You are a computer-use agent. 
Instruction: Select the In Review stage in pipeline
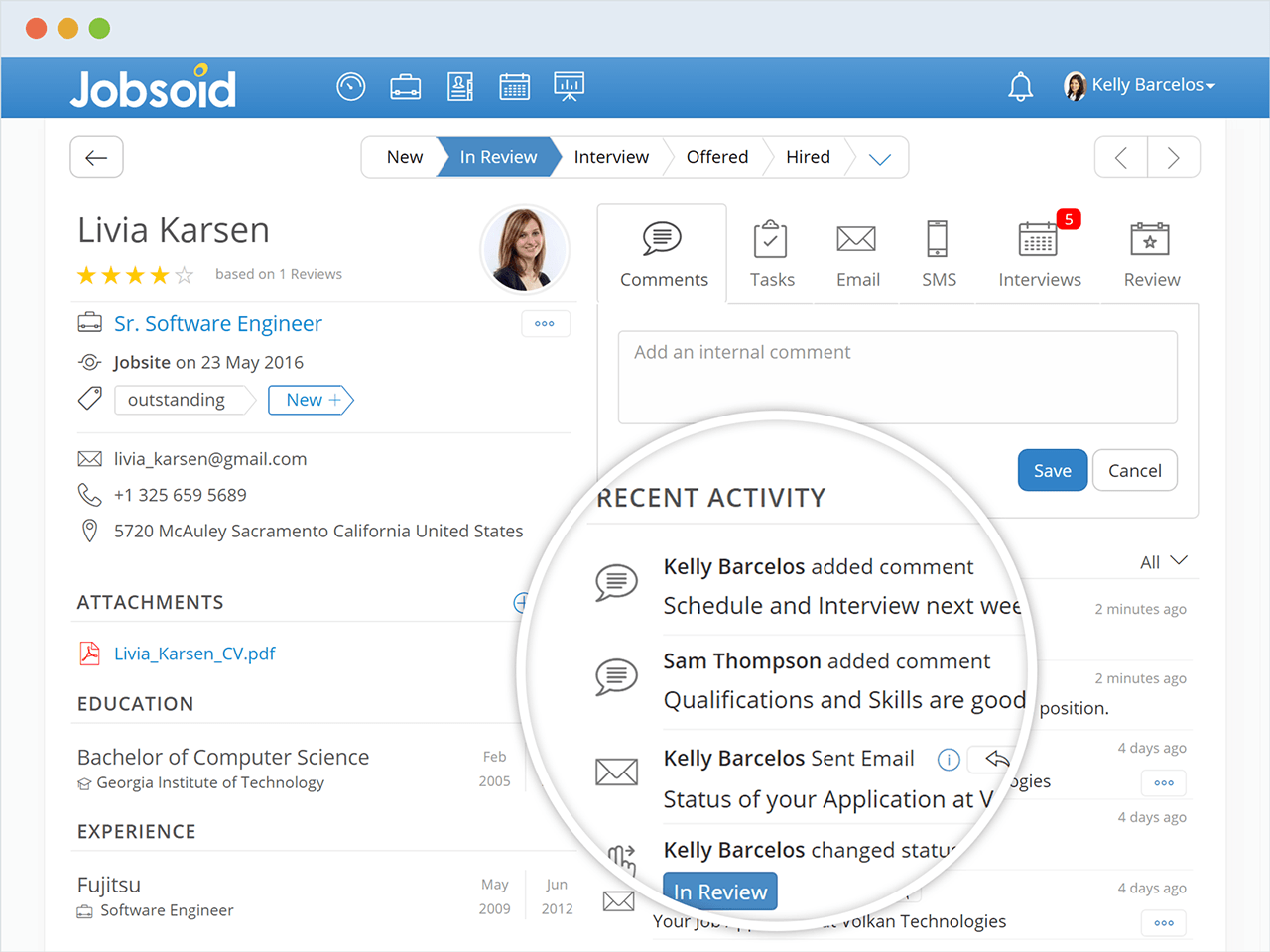click(498, 157)
